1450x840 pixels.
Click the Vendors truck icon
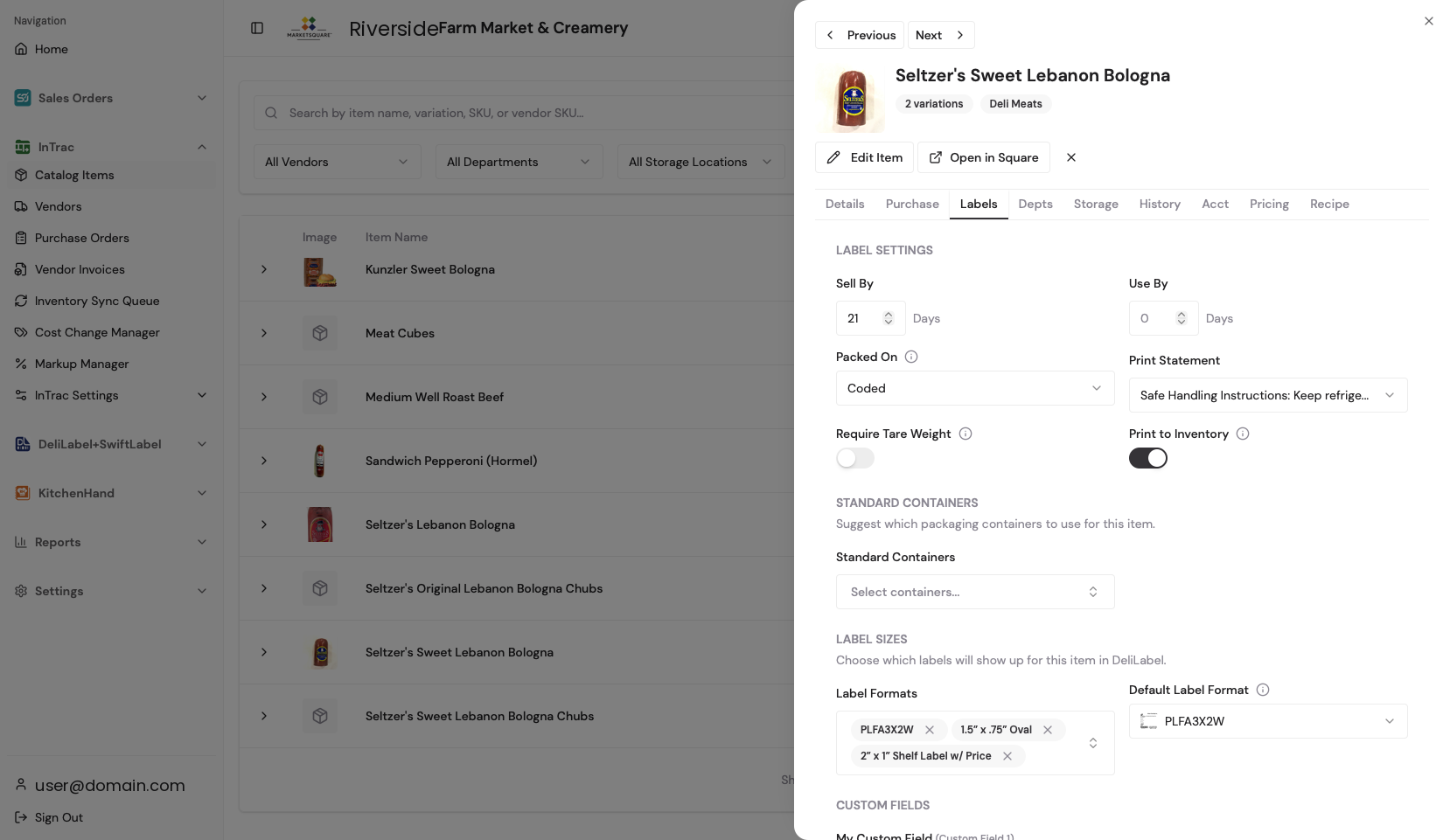(x=21, y=206)
